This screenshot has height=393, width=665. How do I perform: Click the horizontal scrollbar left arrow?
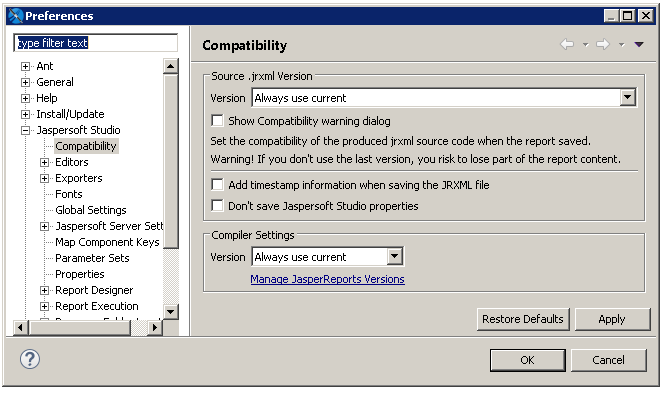tap(20, 327)
